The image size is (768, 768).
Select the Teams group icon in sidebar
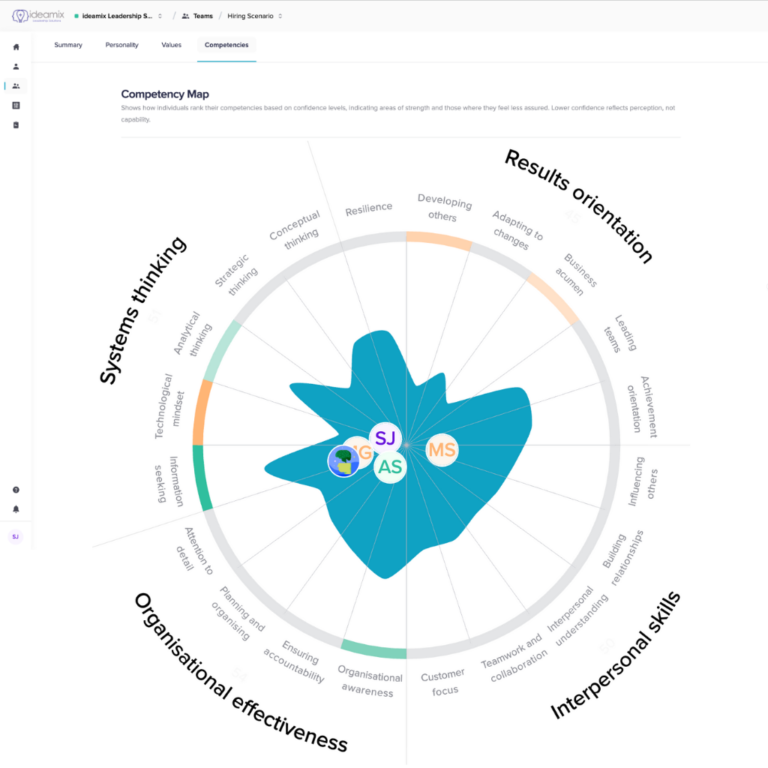pyautogui.click(x=16, y=86)
